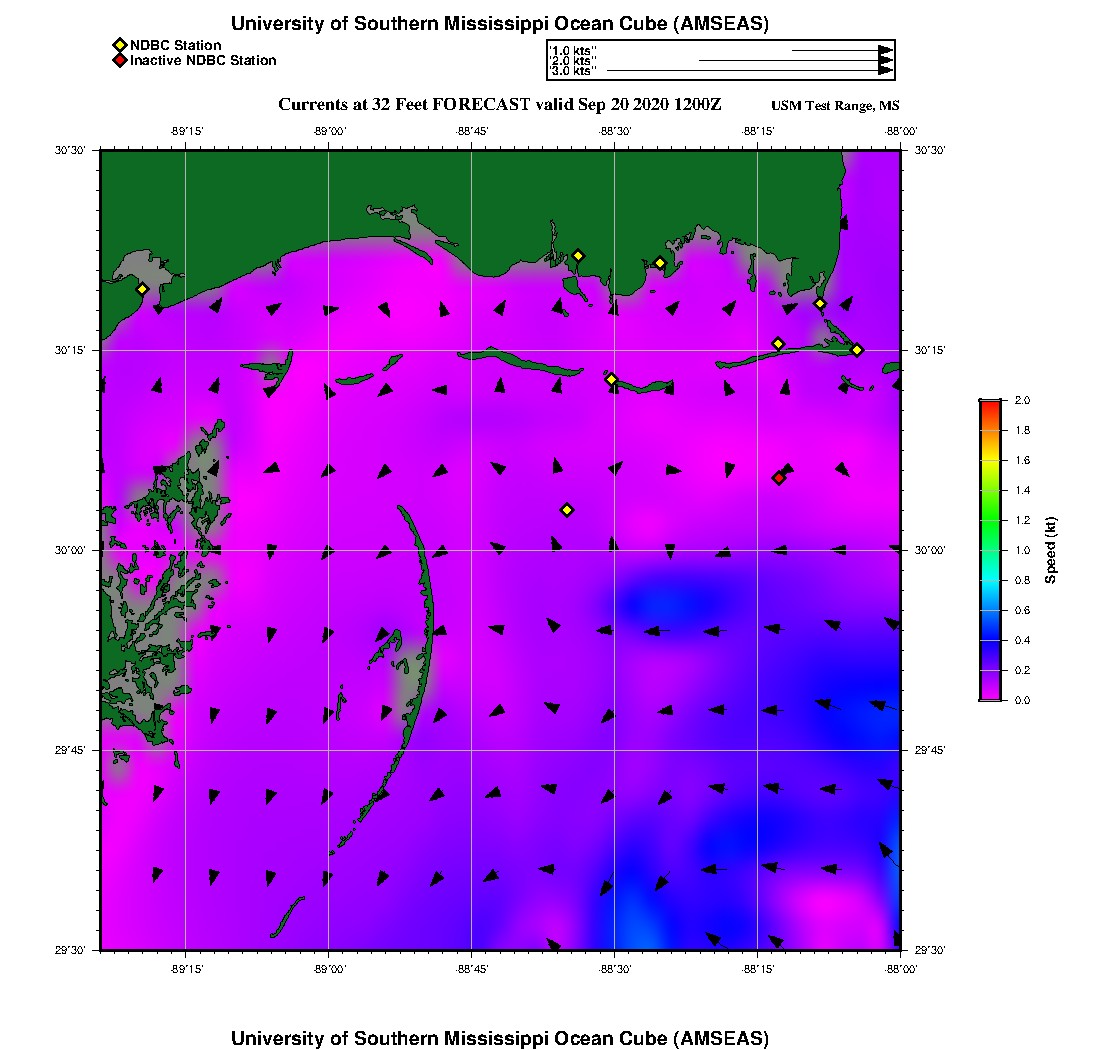Click the 'USM Test Range, MS' label
Image resolution: width=1100 pixels, height=1050 pixels.
836,106
